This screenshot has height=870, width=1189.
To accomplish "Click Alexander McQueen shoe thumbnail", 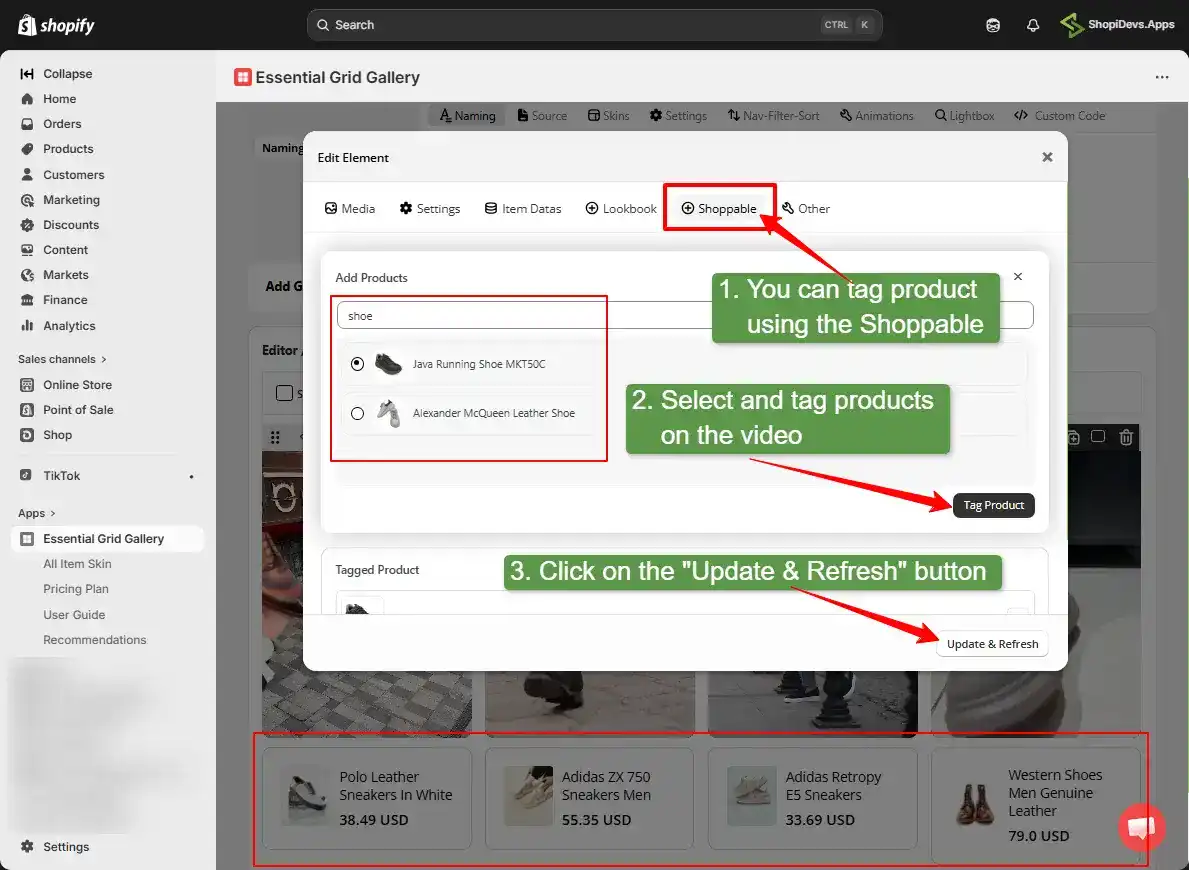I will point(388,413).
